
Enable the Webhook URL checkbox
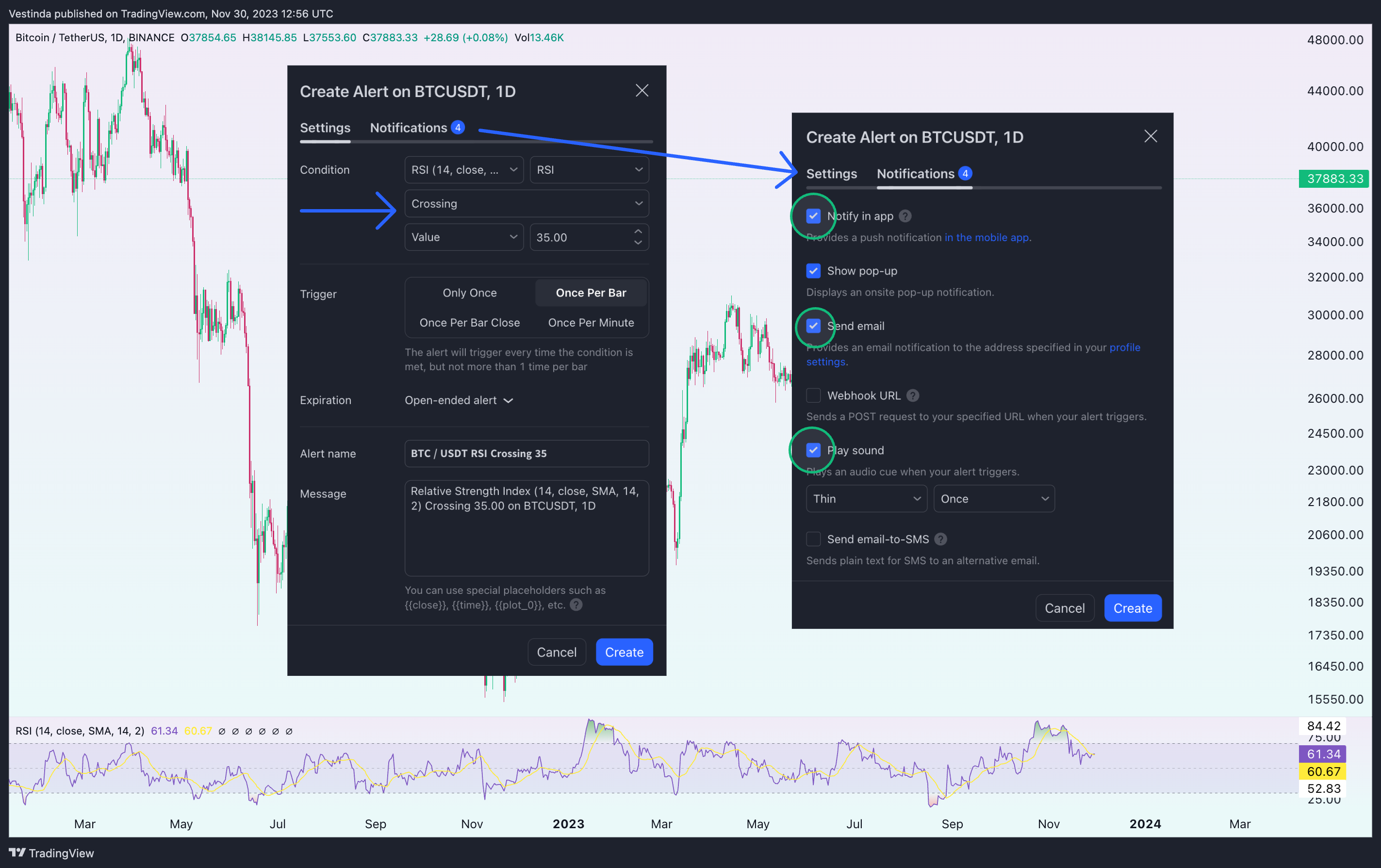(813, 395)
